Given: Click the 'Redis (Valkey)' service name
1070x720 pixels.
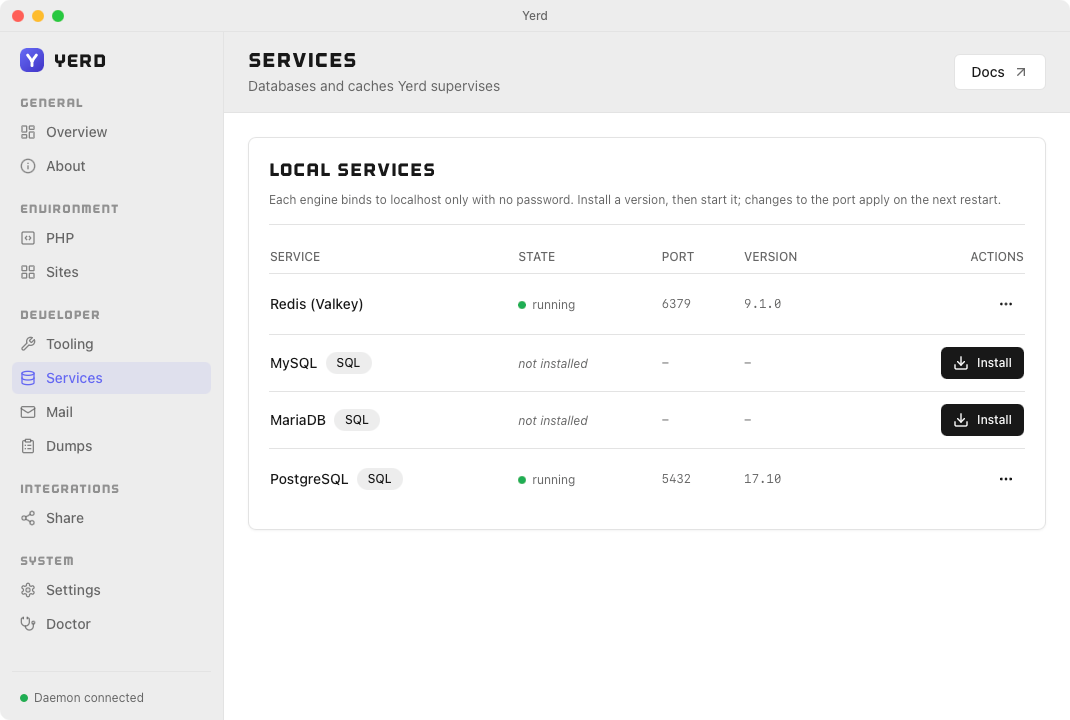Looking at the screenshot, I should coord(317,304).
